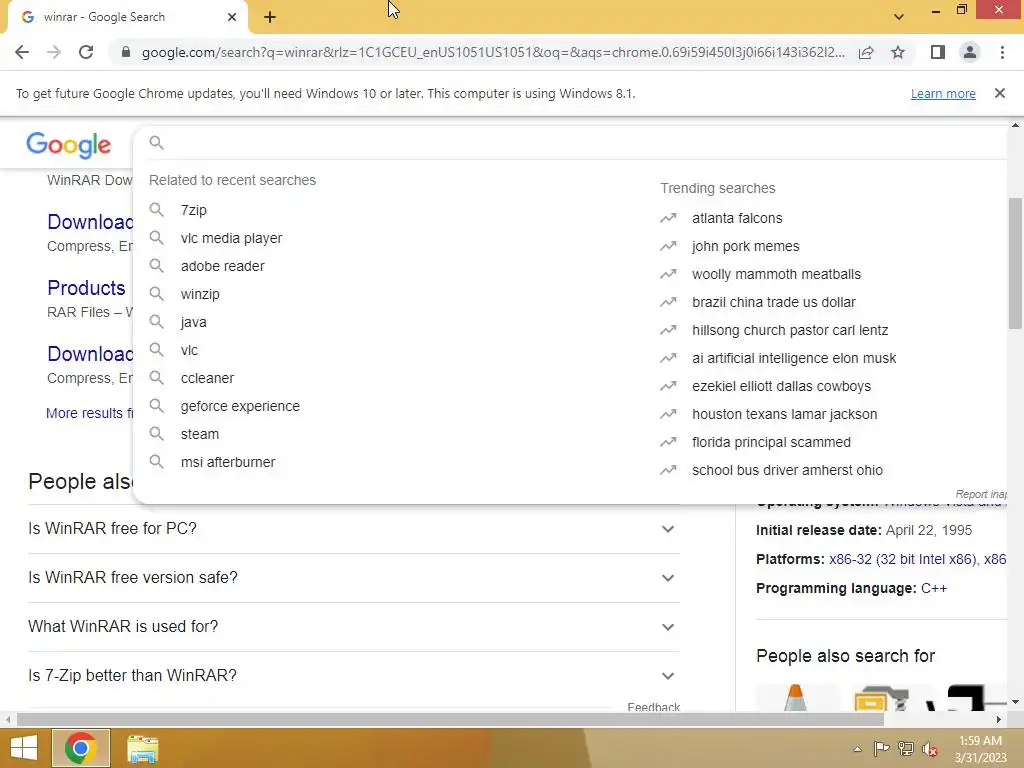Expand Is WinRAR free for PC?

click(x=353, y=529)
